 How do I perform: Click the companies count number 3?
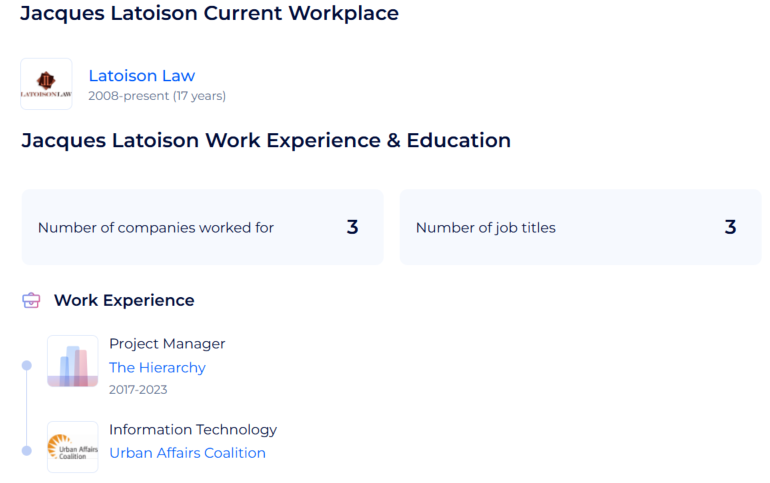tap(352, 227)
